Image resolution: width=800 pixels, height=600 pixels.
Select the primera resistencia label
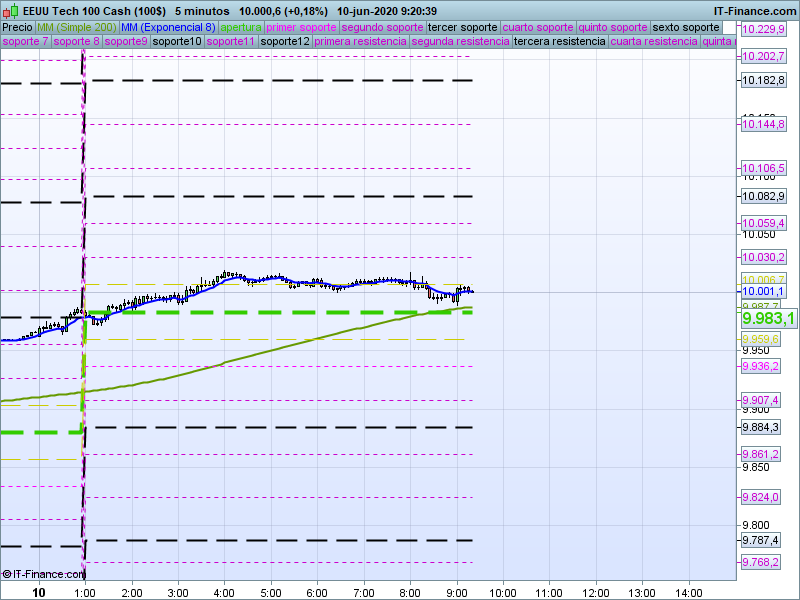click(x=360, y=42)
